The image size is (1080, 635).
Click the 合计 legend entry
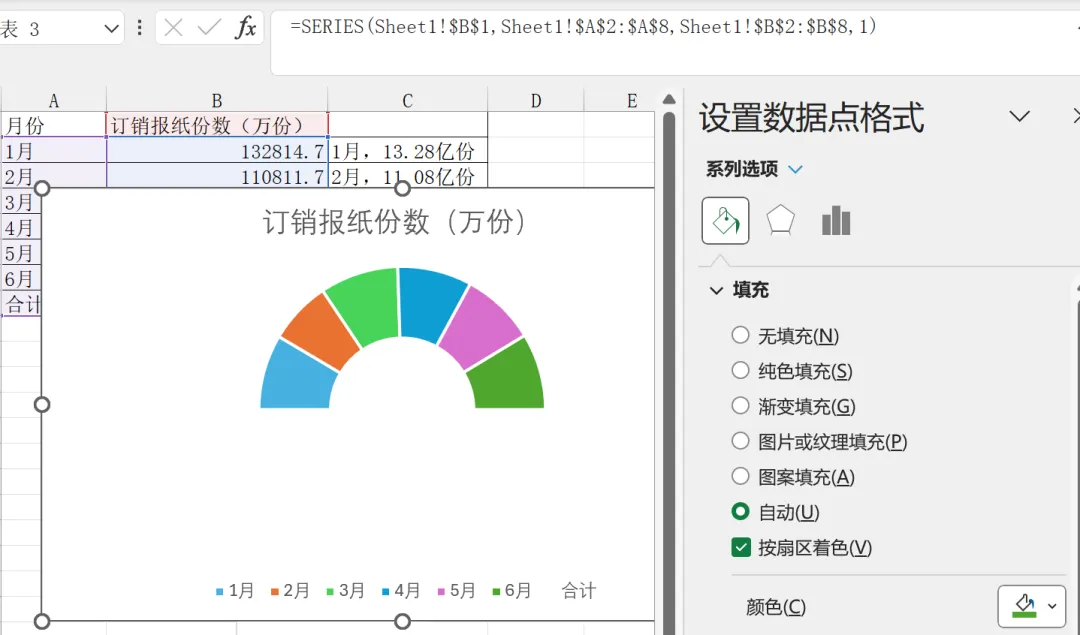pyautogui.click(x=579, y=590)
